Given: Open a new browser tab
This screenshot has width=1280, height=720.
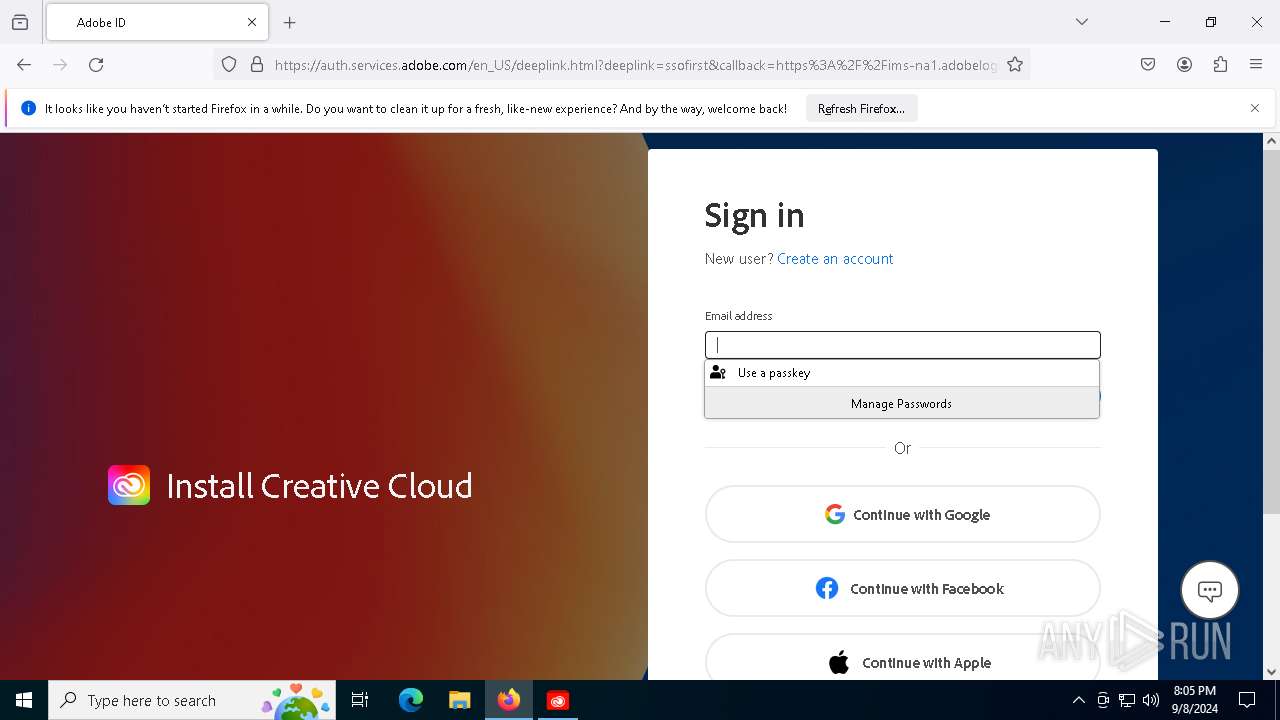Looking at the screenshot, I should tap(290, 22).
